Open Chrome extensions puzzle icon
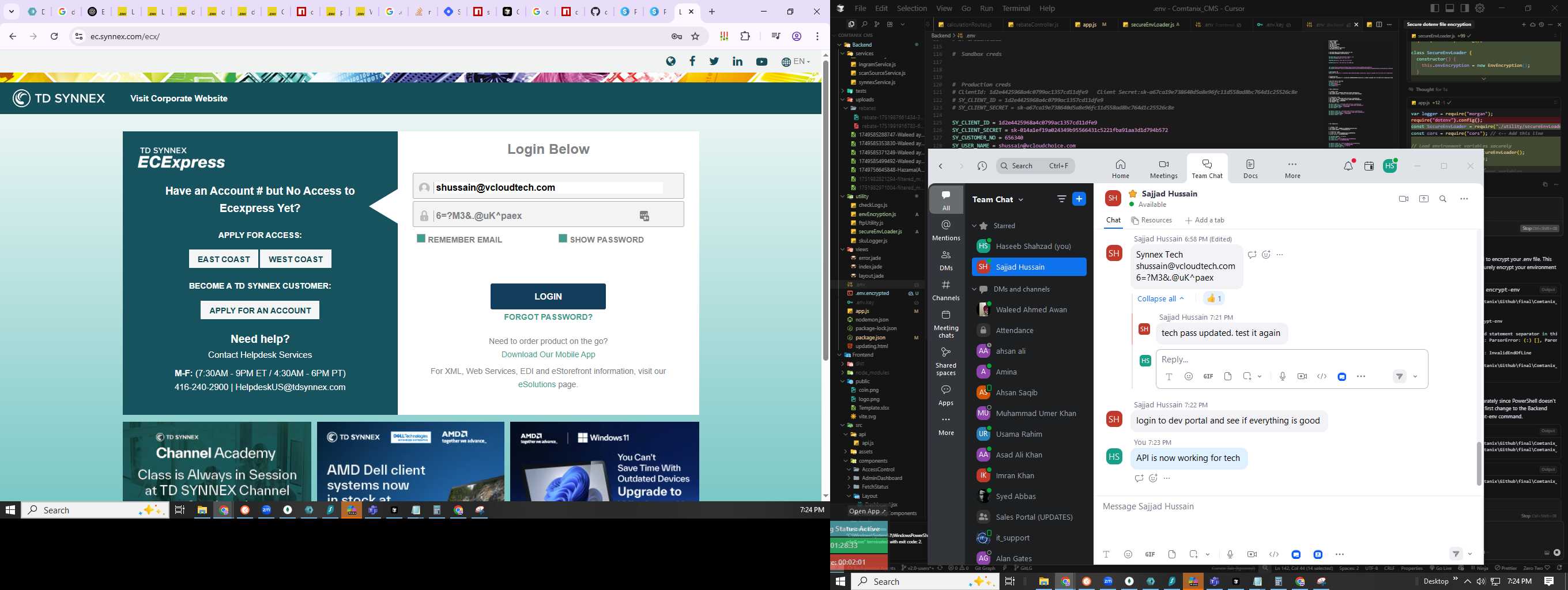1568x590 pixels. [x=745, y=36]
